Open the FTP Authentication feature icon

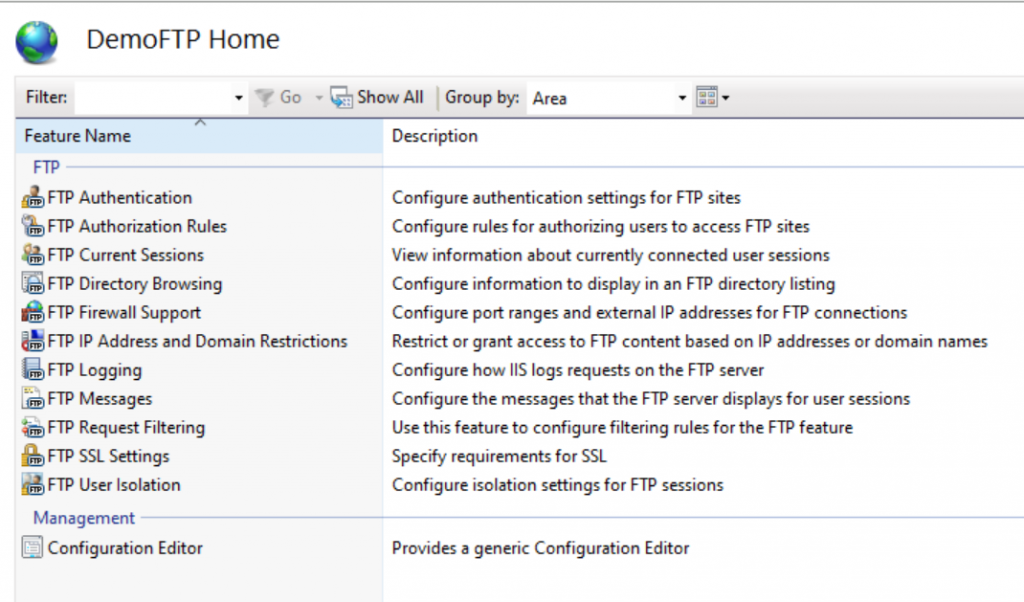click(33, 198)
